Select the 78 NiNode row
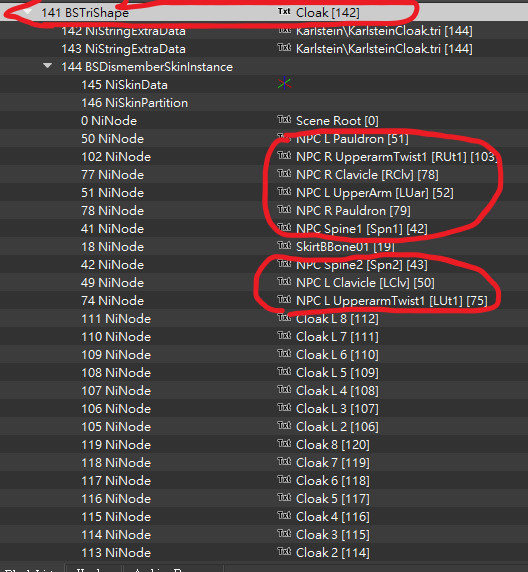The image size is (528, 572). pos(112,211)
